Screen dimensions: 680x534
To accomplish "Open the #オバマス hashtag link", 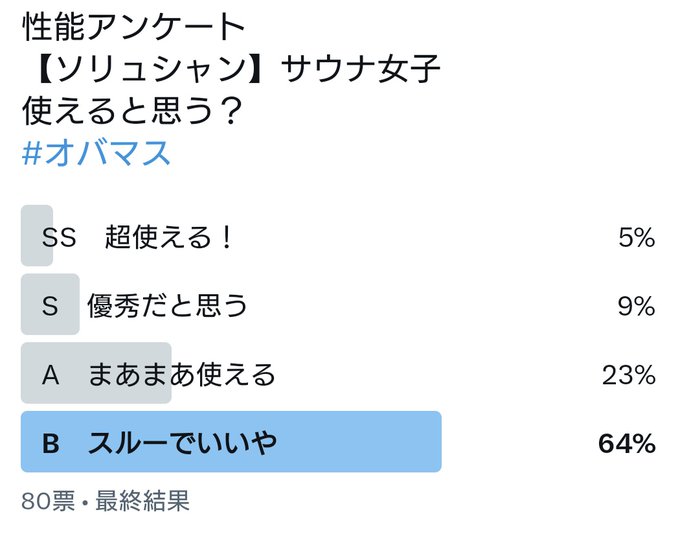I will pos(96,153).
